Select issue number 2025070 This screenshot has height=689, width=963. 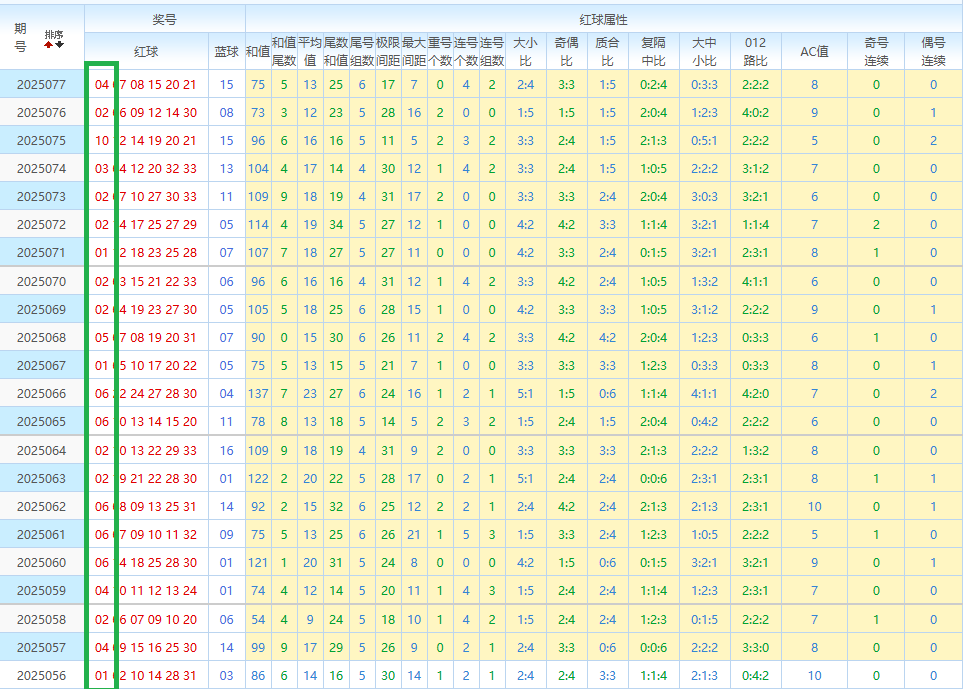(41, 281)
